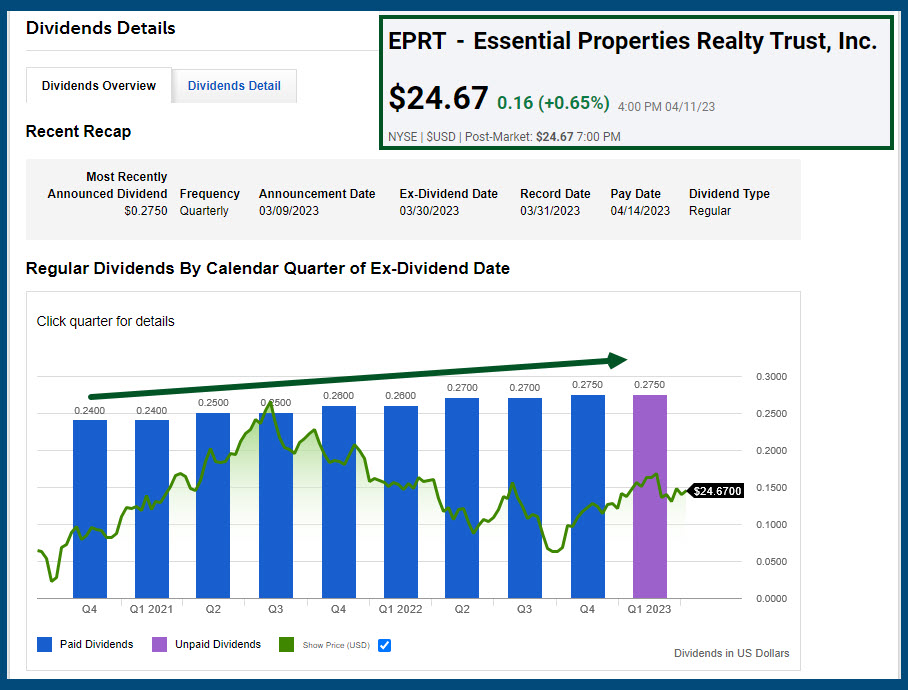
Task: Click the Unpaid Dividends legend label
Action: click(218, 645)
